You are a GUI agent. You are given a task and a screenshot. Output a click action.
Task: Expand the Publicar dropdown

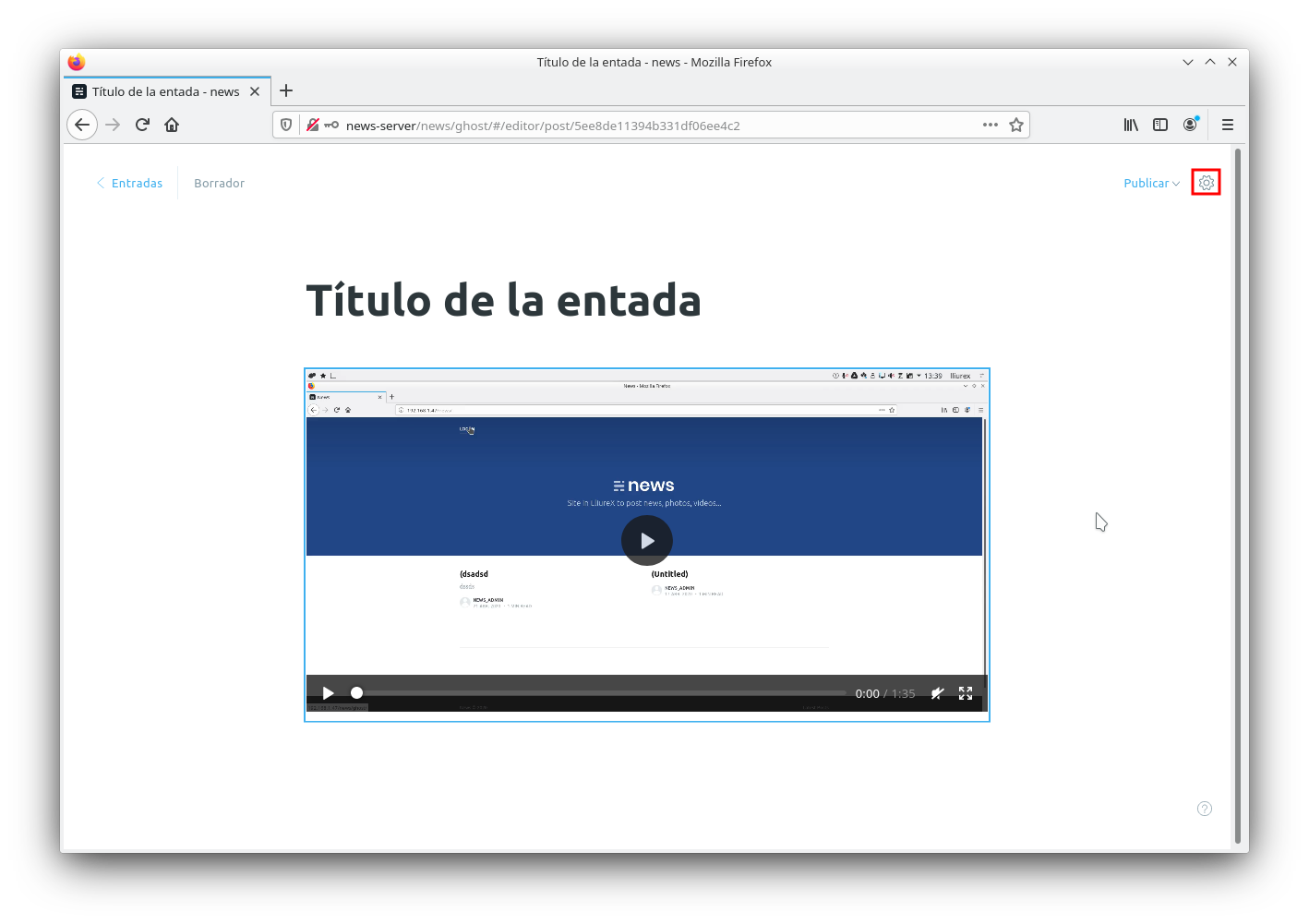pyautogui.click(x=1151, y=184)
